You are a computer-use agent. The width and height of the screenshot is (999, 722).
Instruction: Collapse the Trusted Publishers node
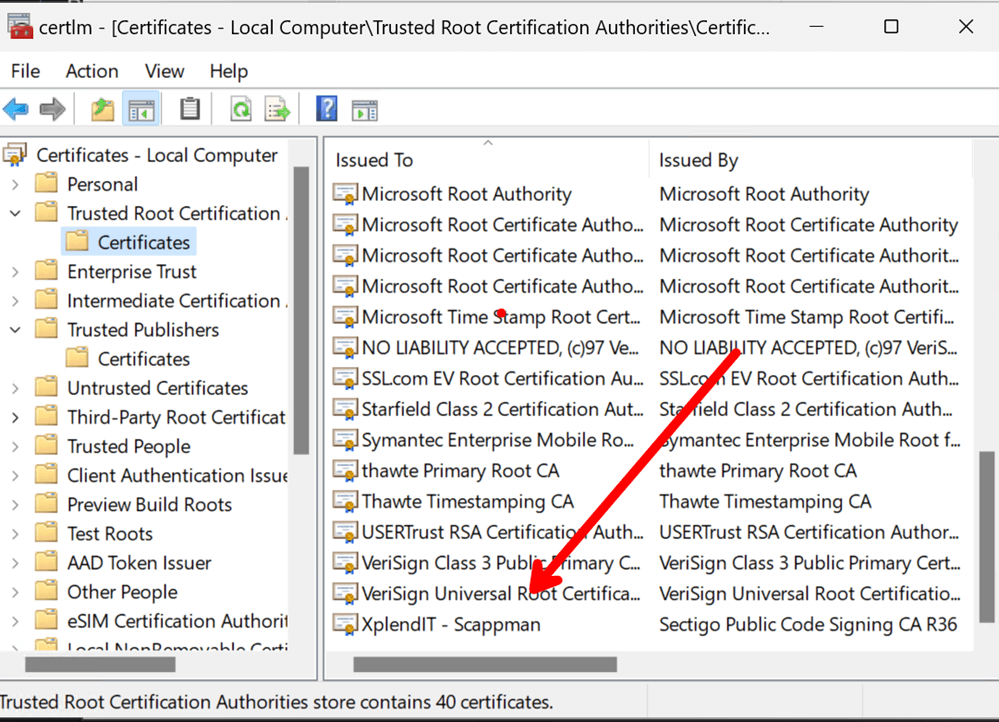coord(15,330)
